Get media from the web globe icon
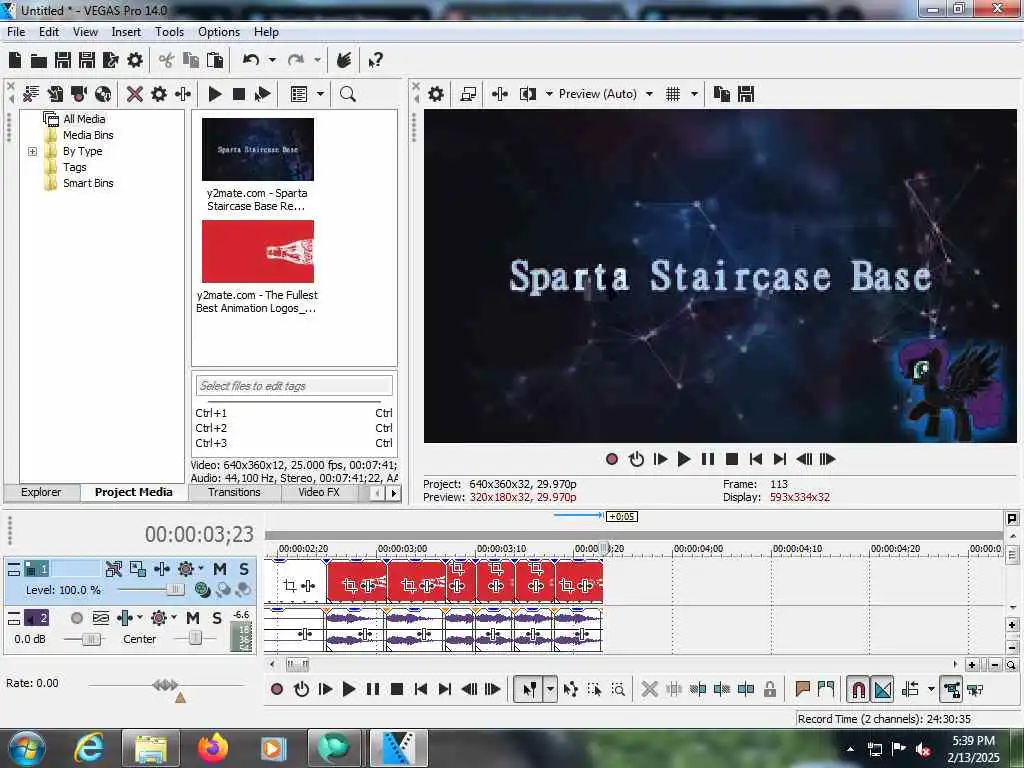This screenshot has height=768, width=1024. coord(103,94)
